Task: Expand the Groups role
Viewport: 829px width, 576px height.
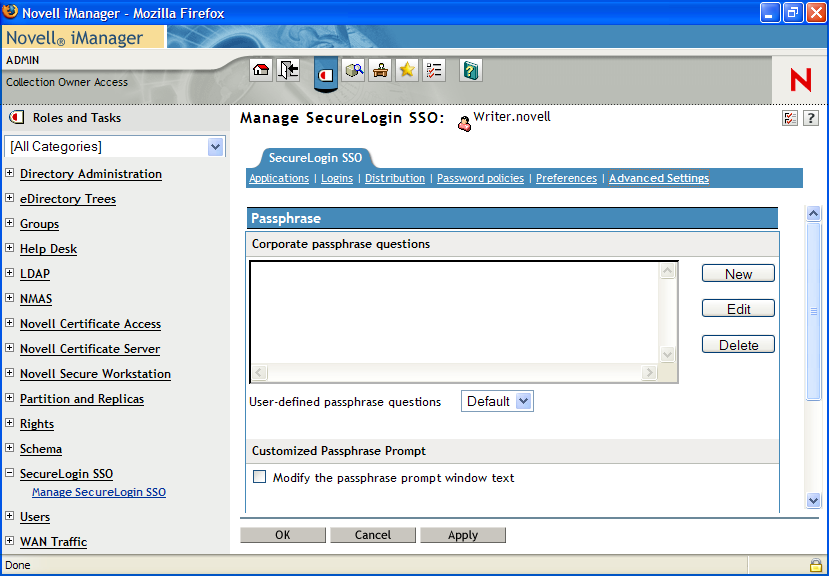Action: (10, 223)
